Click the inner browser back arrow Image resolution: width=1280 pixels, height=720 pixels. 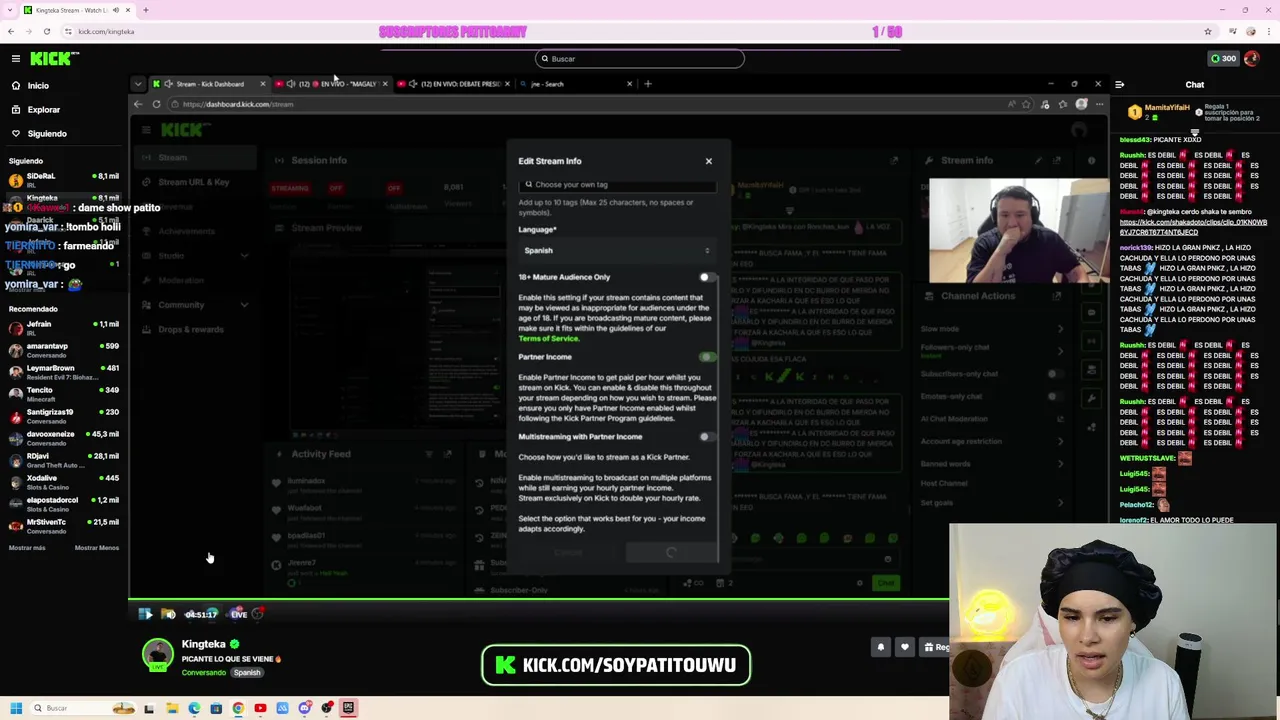[140, 104]
